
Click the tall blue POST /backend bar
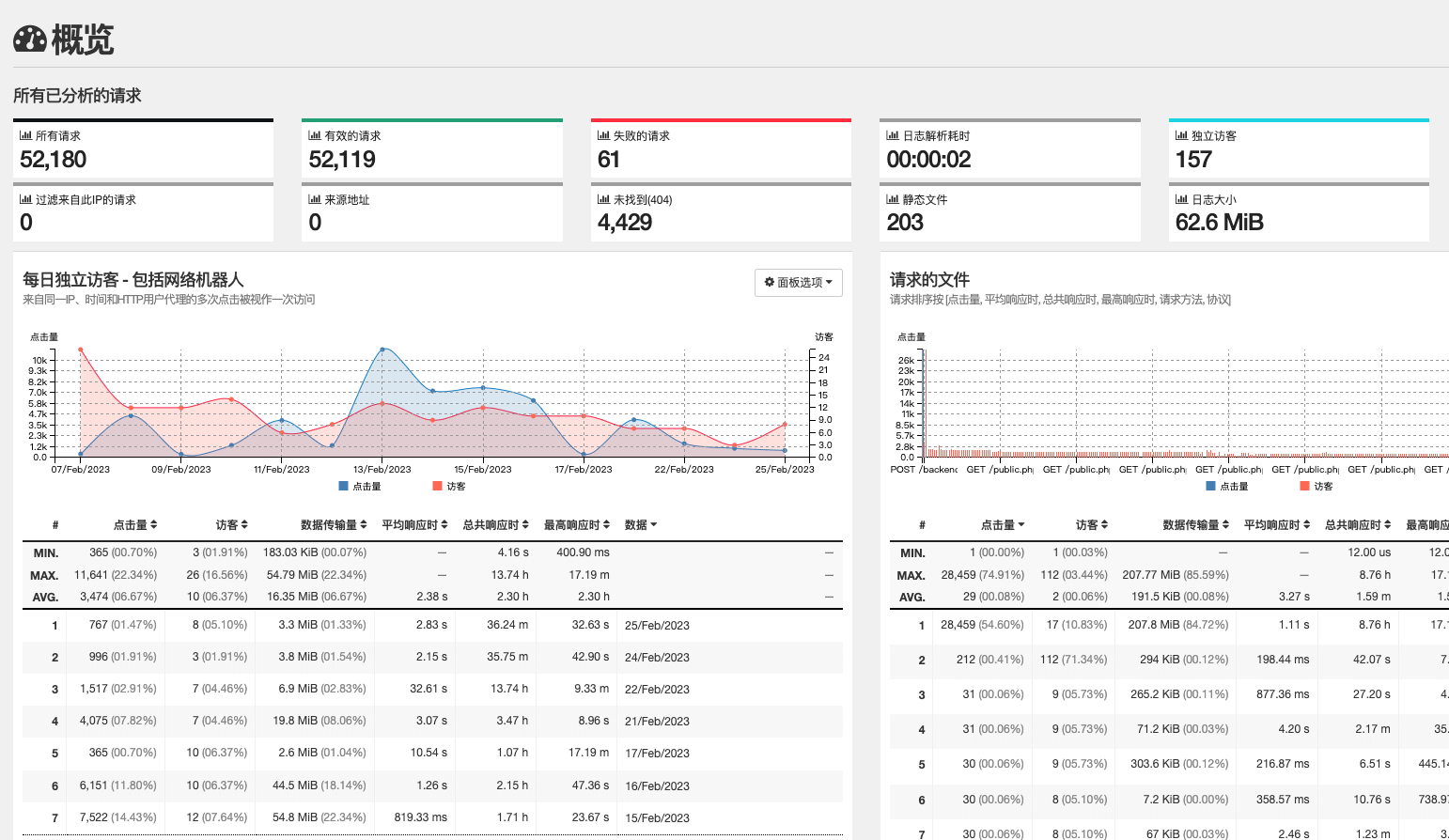tap(924, 403)
